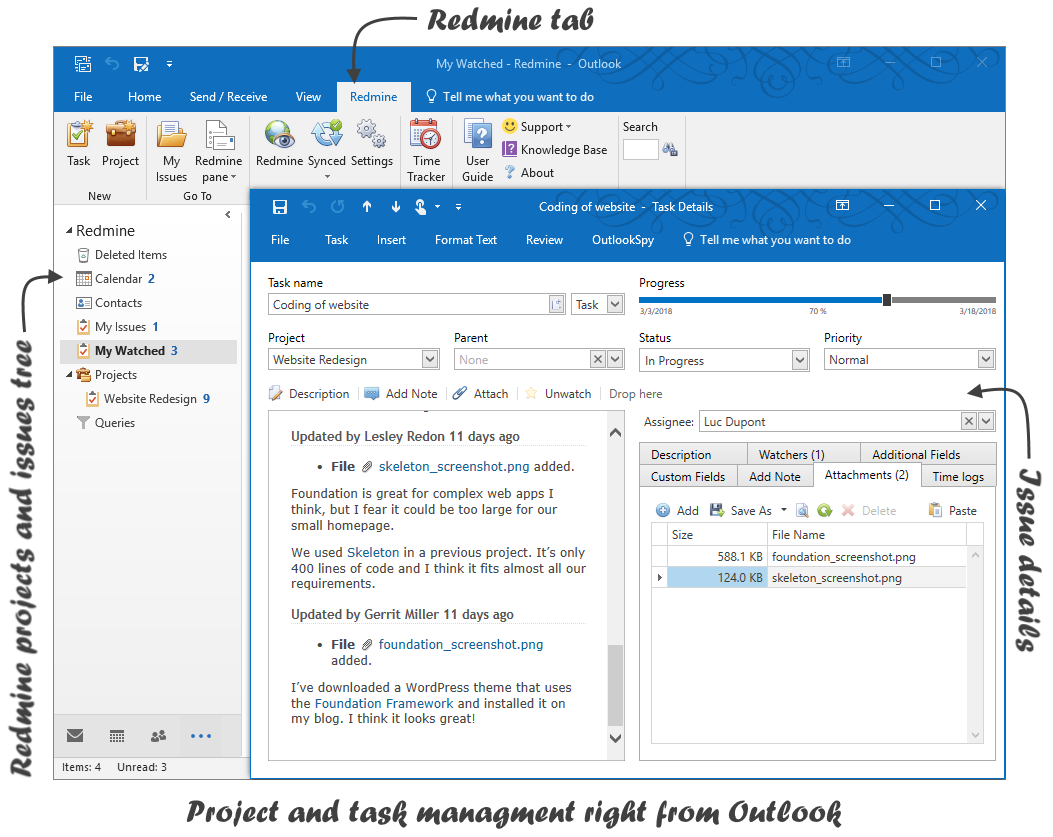1053x837 pixels.
Task: Click the search binoculars icon
Action: (x=670, y=149)
